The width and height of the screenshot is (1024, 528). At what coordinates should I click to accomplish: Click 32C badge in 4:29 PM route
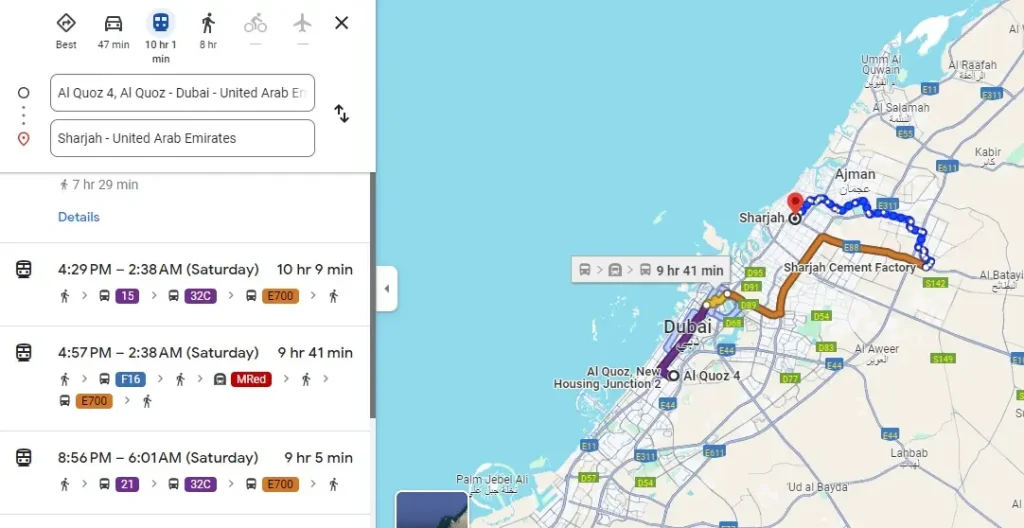point(200,296)
